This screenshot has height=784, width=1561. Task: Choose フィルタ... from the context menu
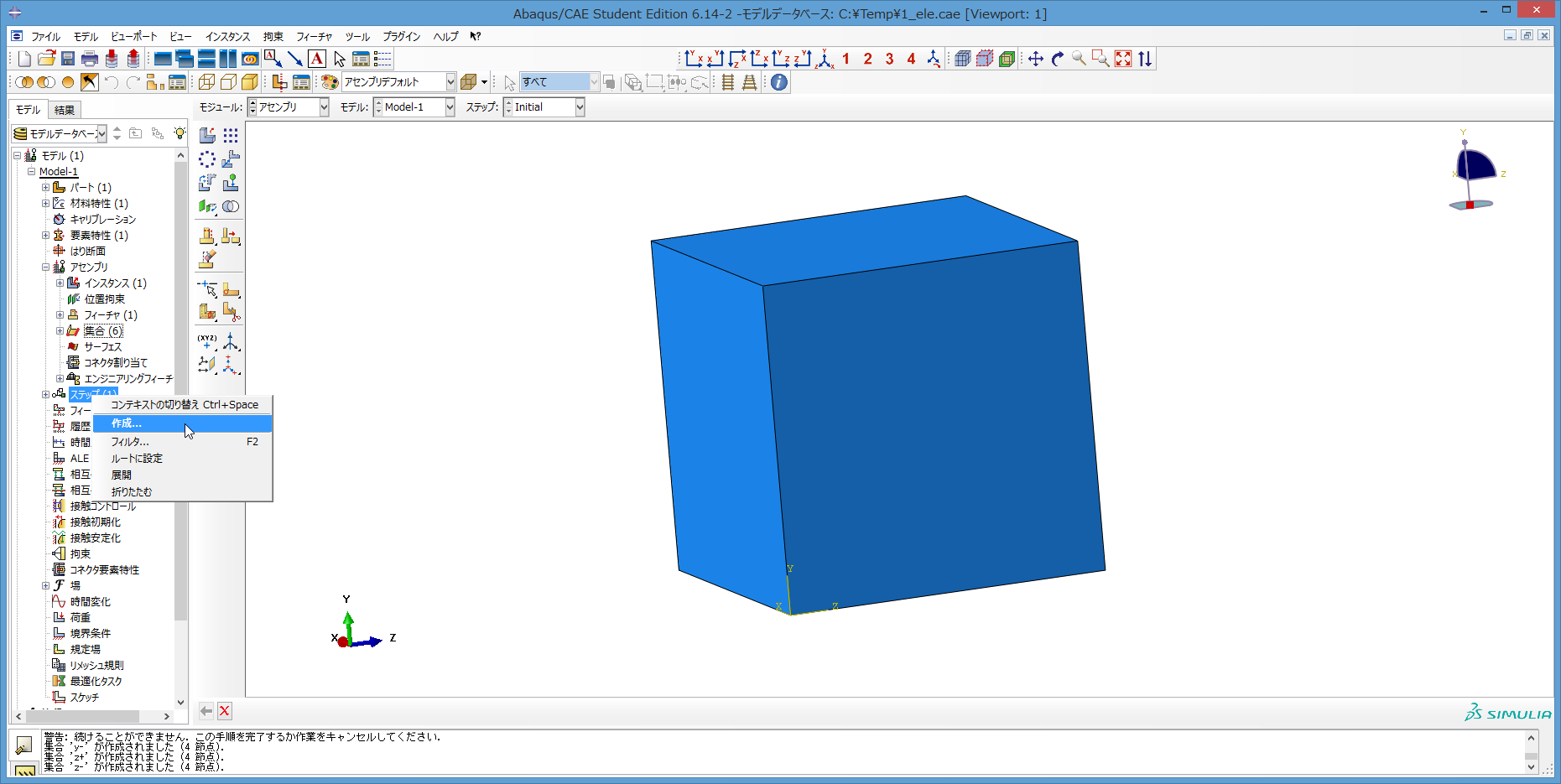(x=182, y=441)
